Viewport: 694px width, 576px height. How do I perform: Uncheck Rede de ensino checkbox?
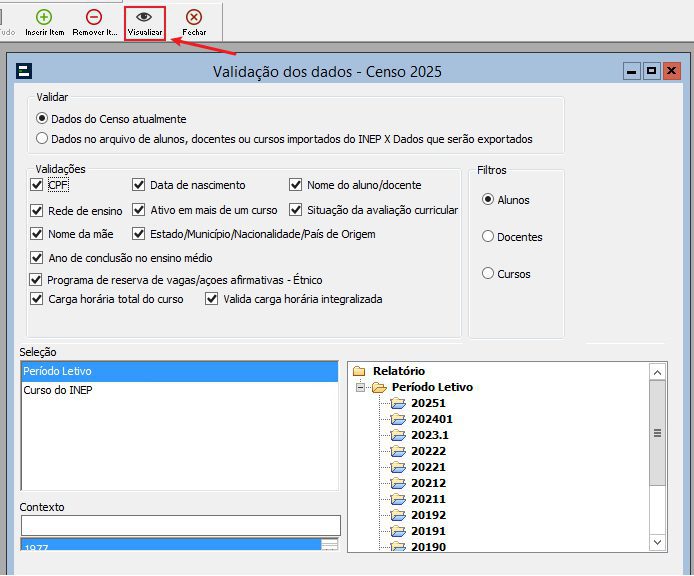tap(36, 210)
